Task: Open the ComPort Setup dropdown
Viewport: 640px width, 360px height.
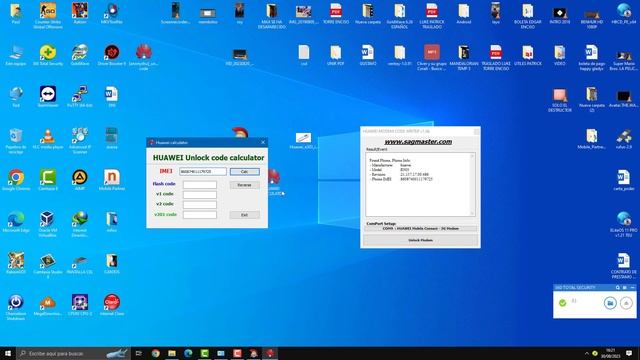Action: [420, 229]
